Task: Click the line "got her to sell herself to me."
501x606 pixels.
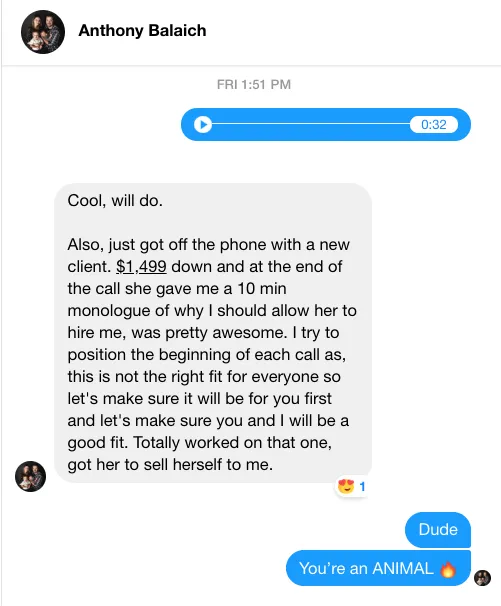Action: (x=170, y=465)
